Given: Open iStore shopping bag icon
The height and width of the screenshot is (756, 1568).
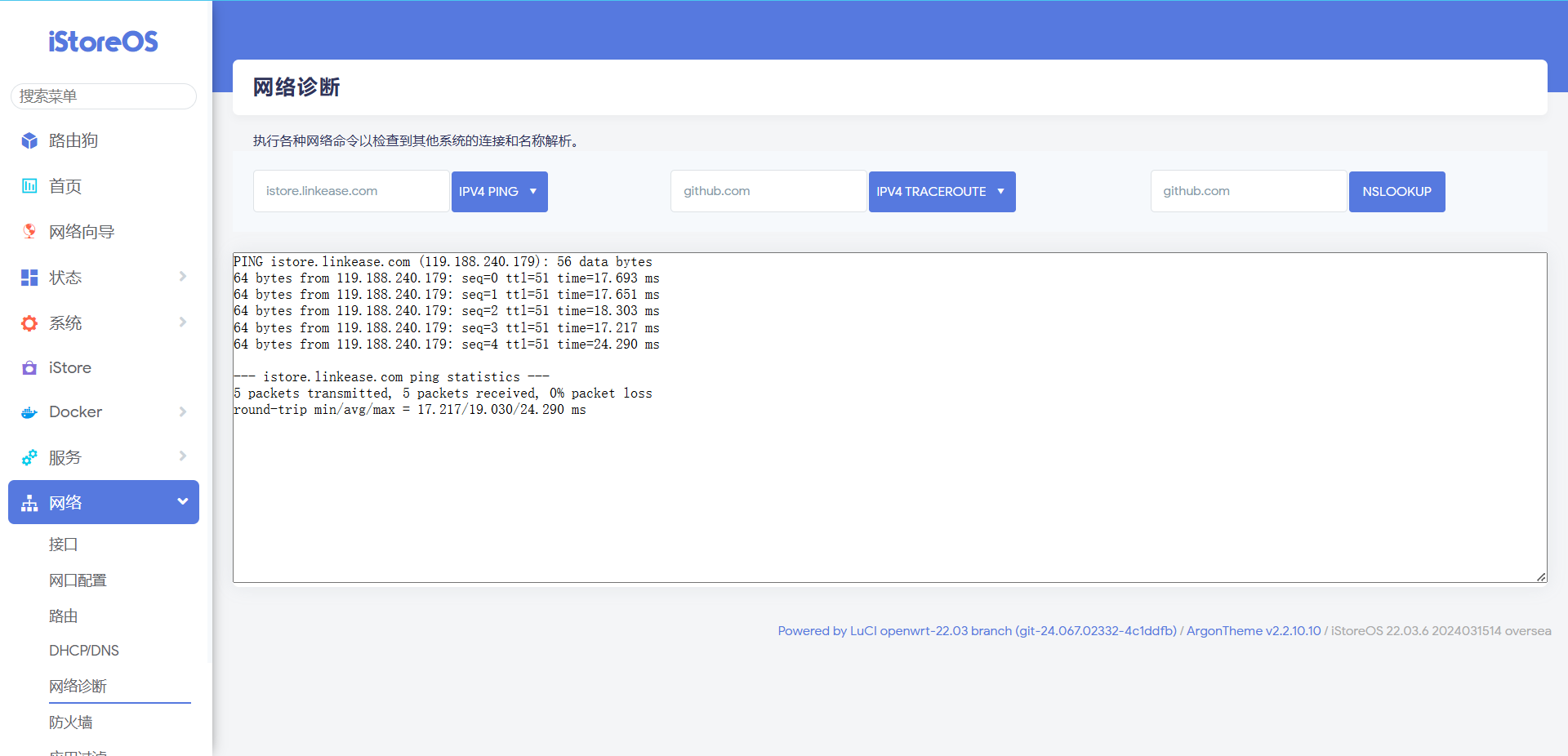Looking at the screenshot, I should pyautogui.click(x=29, y=367).
